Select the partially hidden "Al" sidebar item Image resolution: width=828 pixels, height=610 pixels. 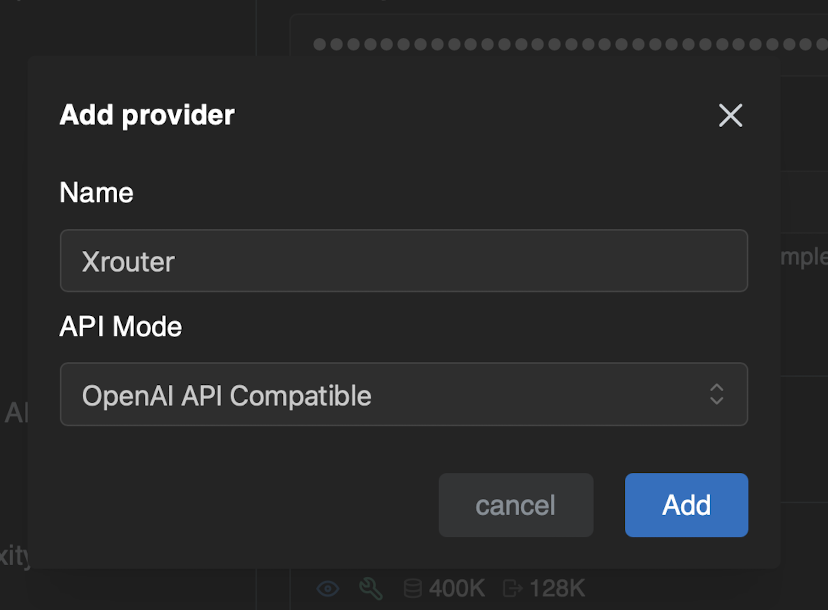pyautogui.click(x=15, y=413)
